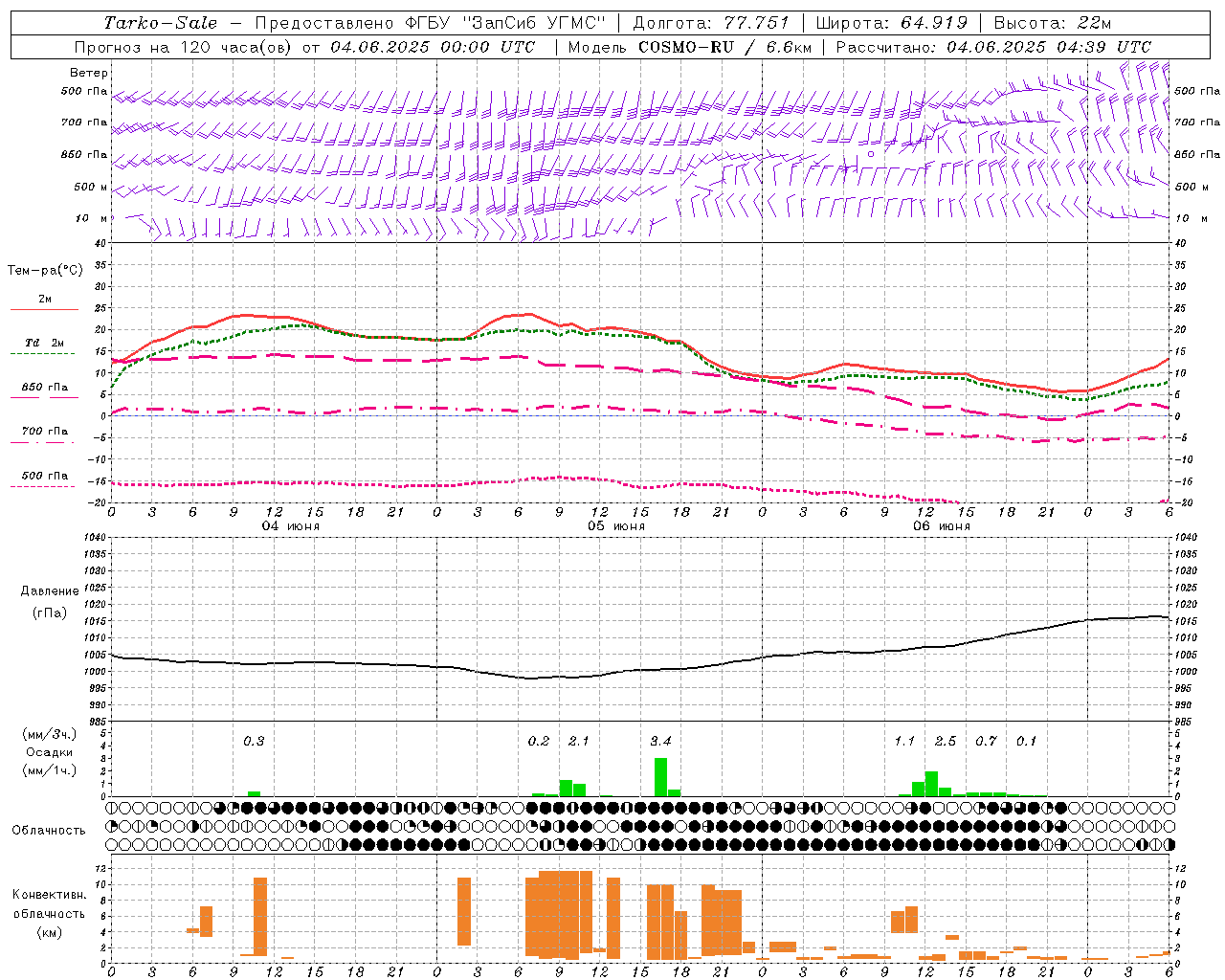Screen dimensions: 1225x980
Task: Click the precipitation total "1.1"
Action: coord(904,742)
